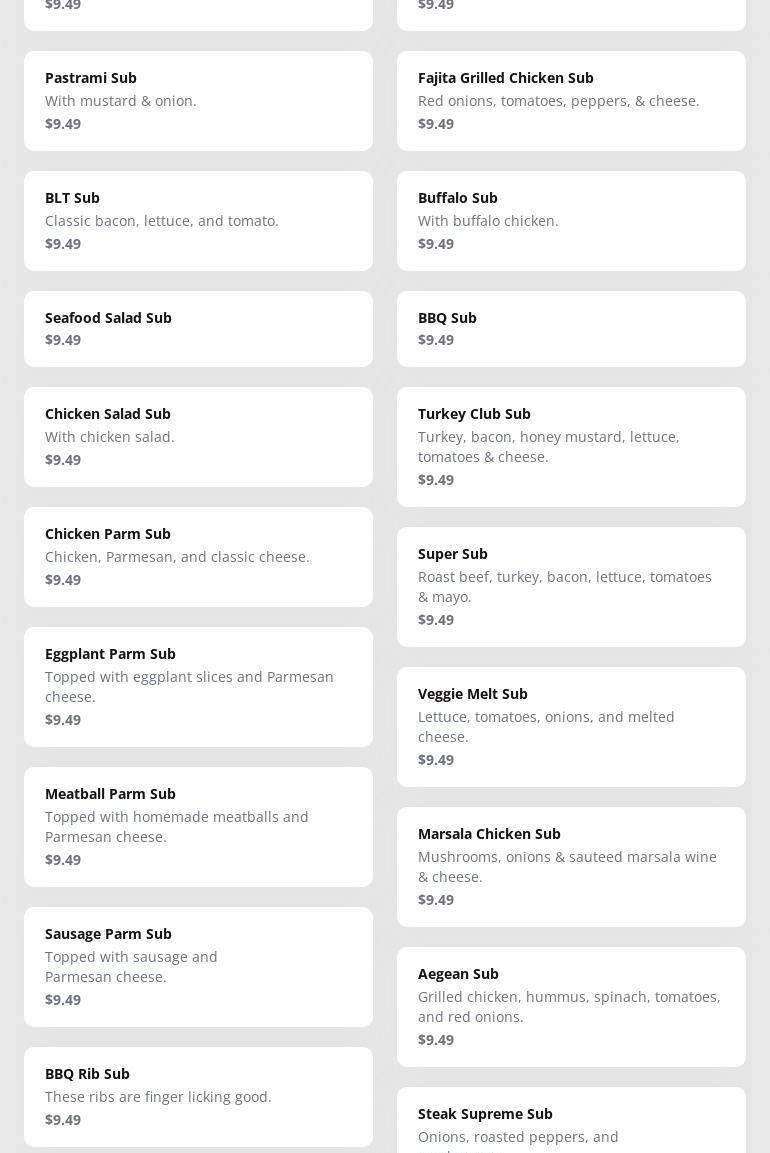The width and height of the screenshot is (770, 1153).
Task: Open the Pastrami Sub menu item
Action: point(198,100)
